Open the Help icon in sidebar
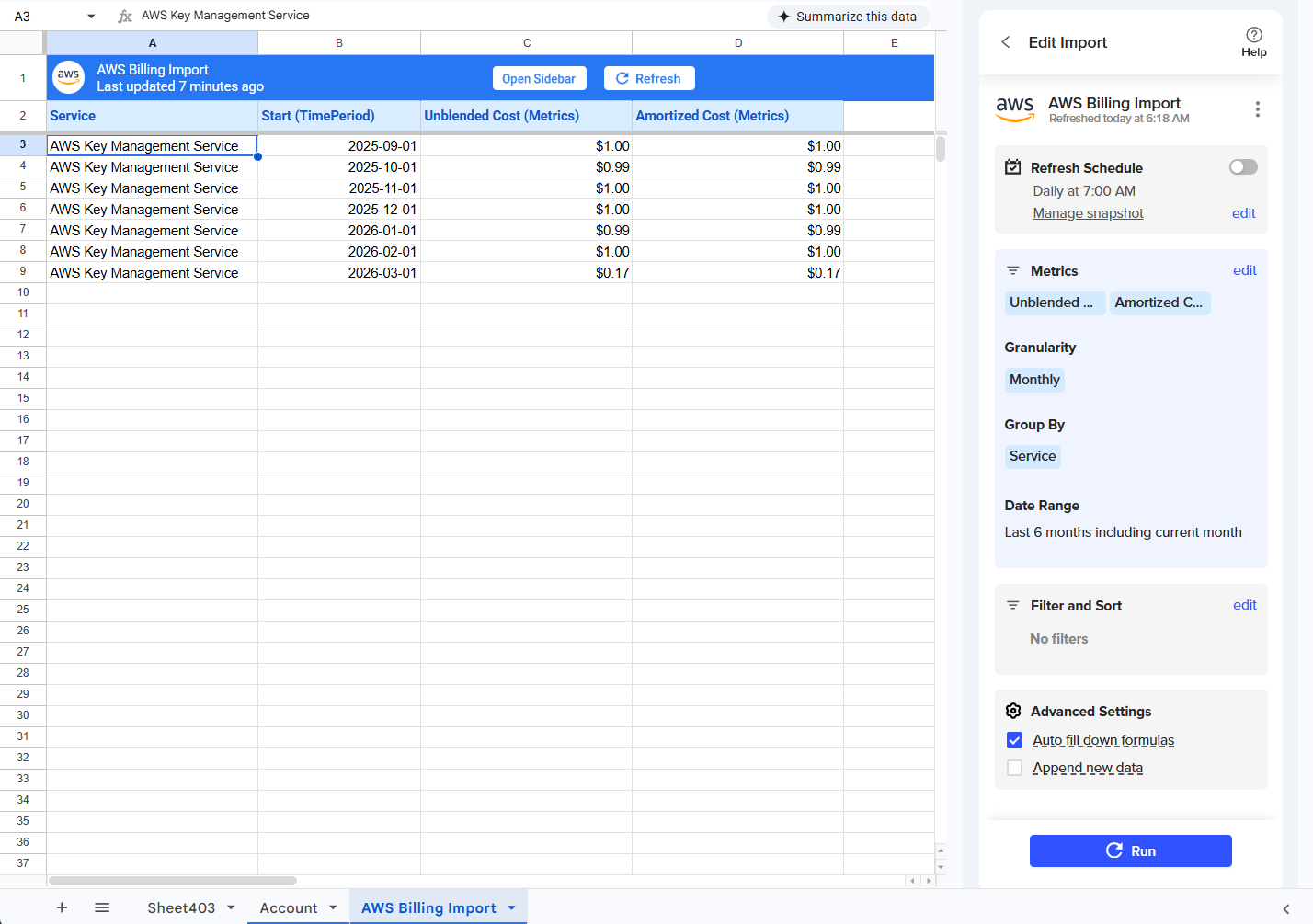 1253,41
